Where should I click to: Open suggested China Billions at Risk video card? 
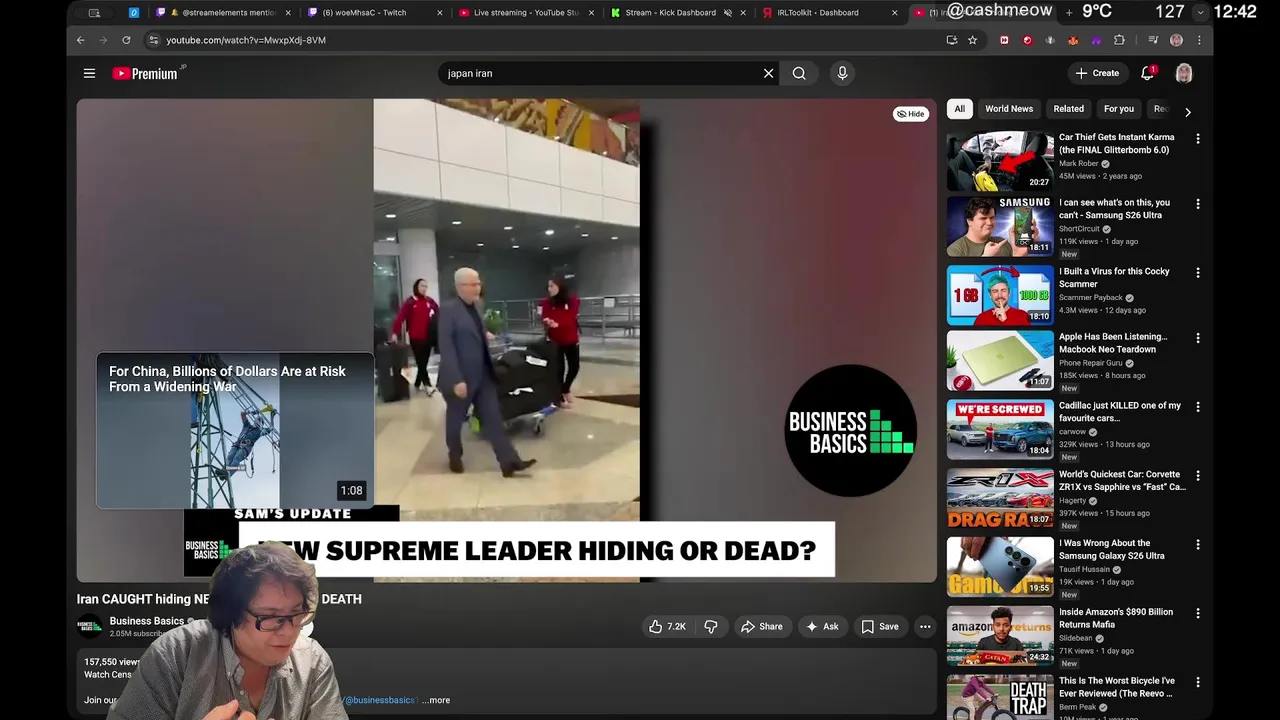tap(235, 430)
